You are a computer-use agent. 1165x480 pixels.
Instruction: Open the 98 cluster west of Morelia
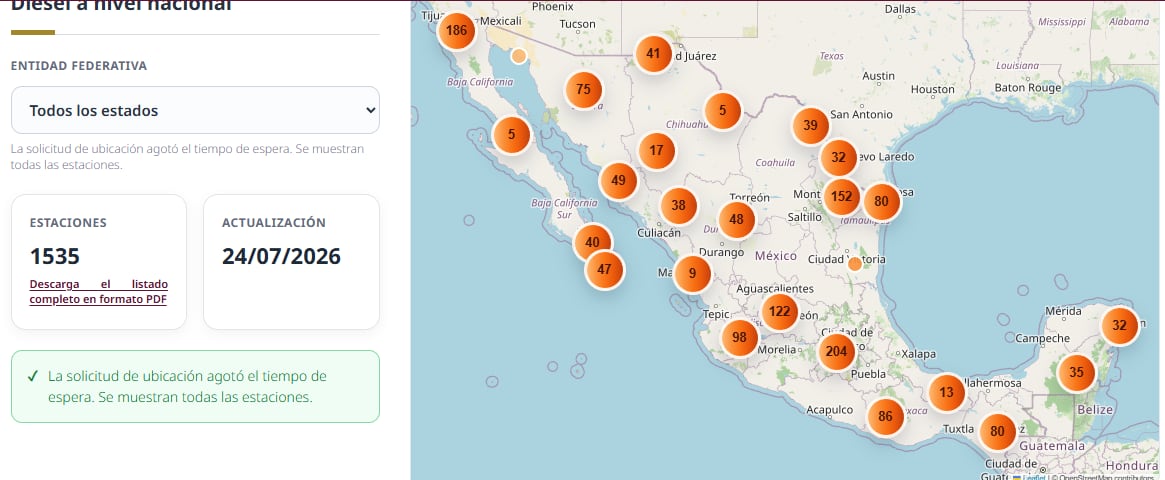pyautogui.click(x=739, y=337)
